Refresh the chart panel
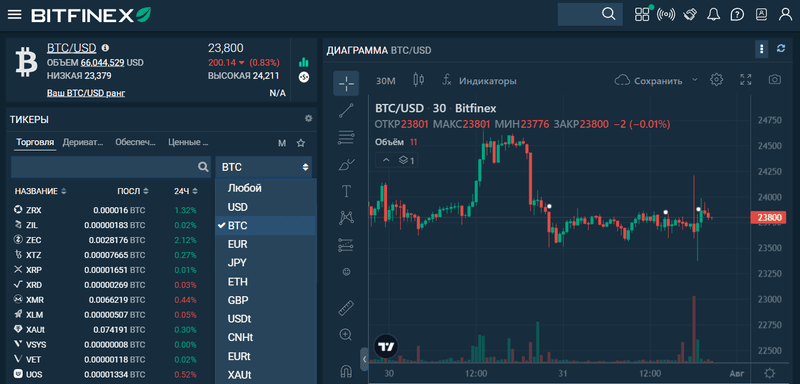 tap(781, 48)
